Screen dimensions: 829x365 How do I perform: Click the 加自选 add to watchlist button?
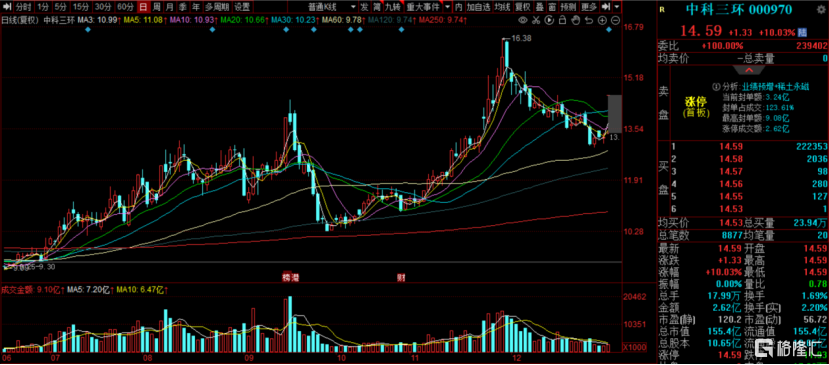pyautogui.click(x=478, y=7)
